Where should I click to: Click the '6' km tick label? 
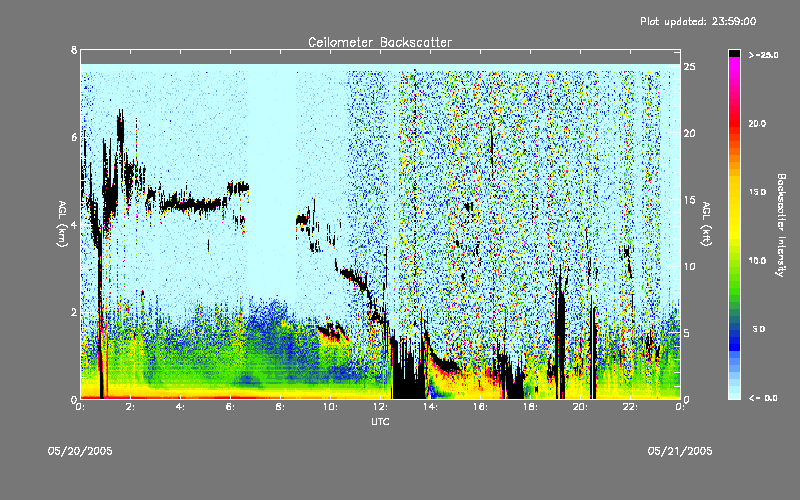pyautogui.click(x=74, y=137)
